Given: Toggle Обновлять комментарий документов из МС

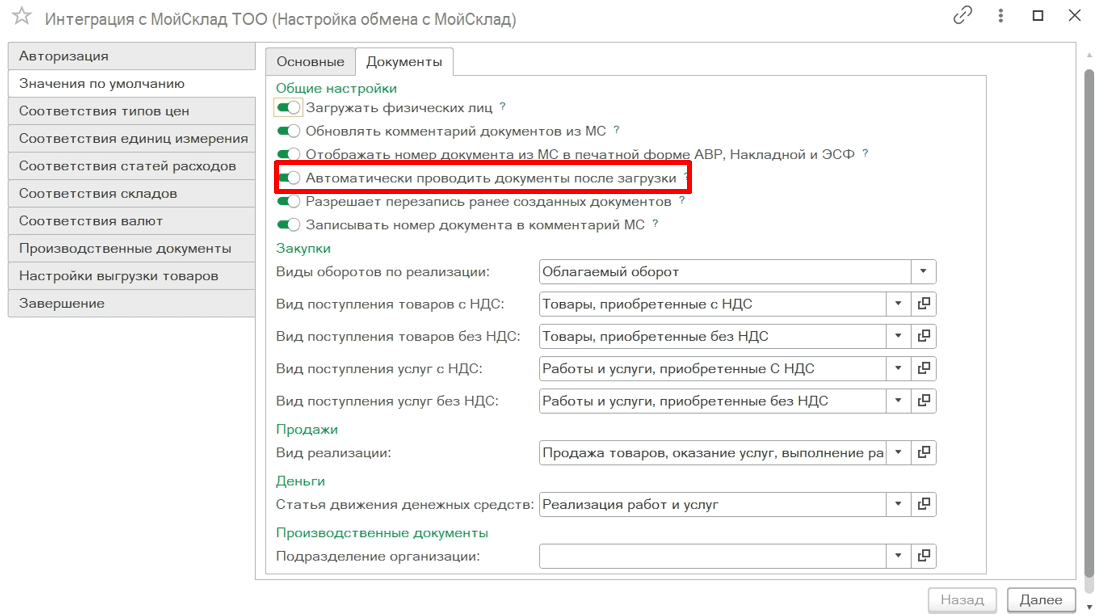Looking at the screenshot, I should coord(288,131).
